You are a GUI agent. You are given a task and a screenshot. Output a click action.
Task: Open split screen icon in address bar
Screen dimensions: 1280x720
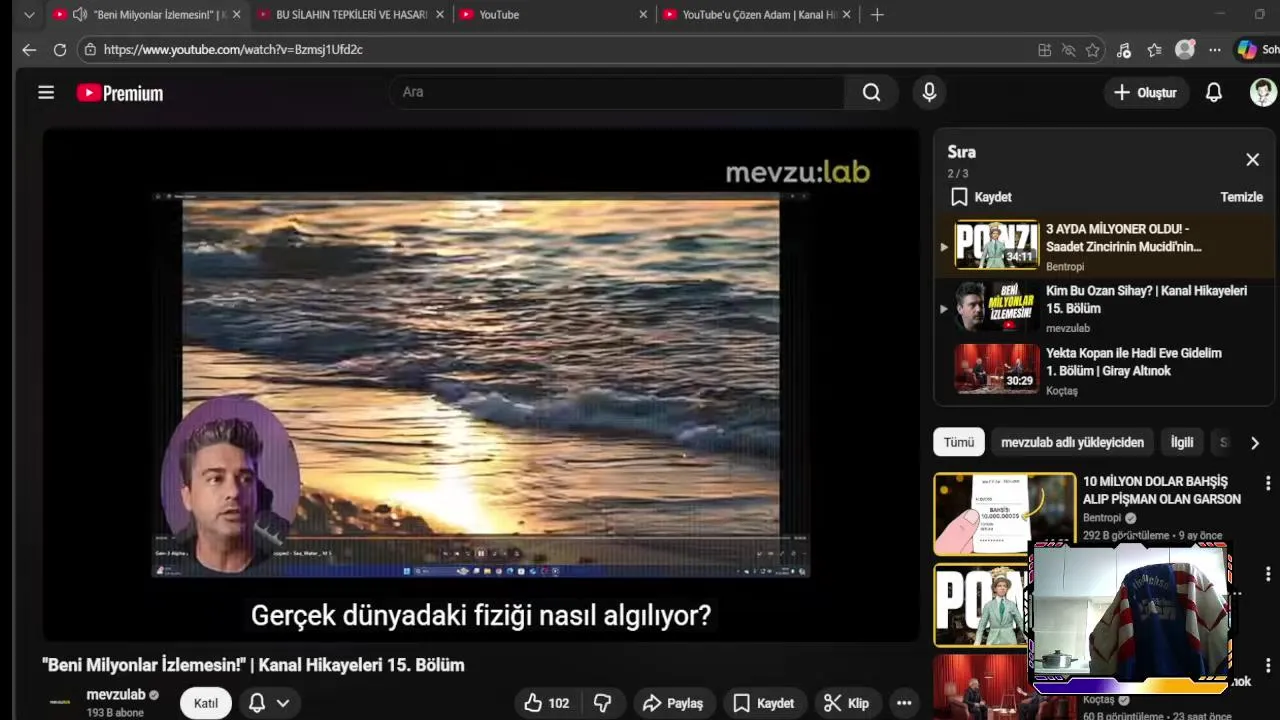[x=1044, y=50]
